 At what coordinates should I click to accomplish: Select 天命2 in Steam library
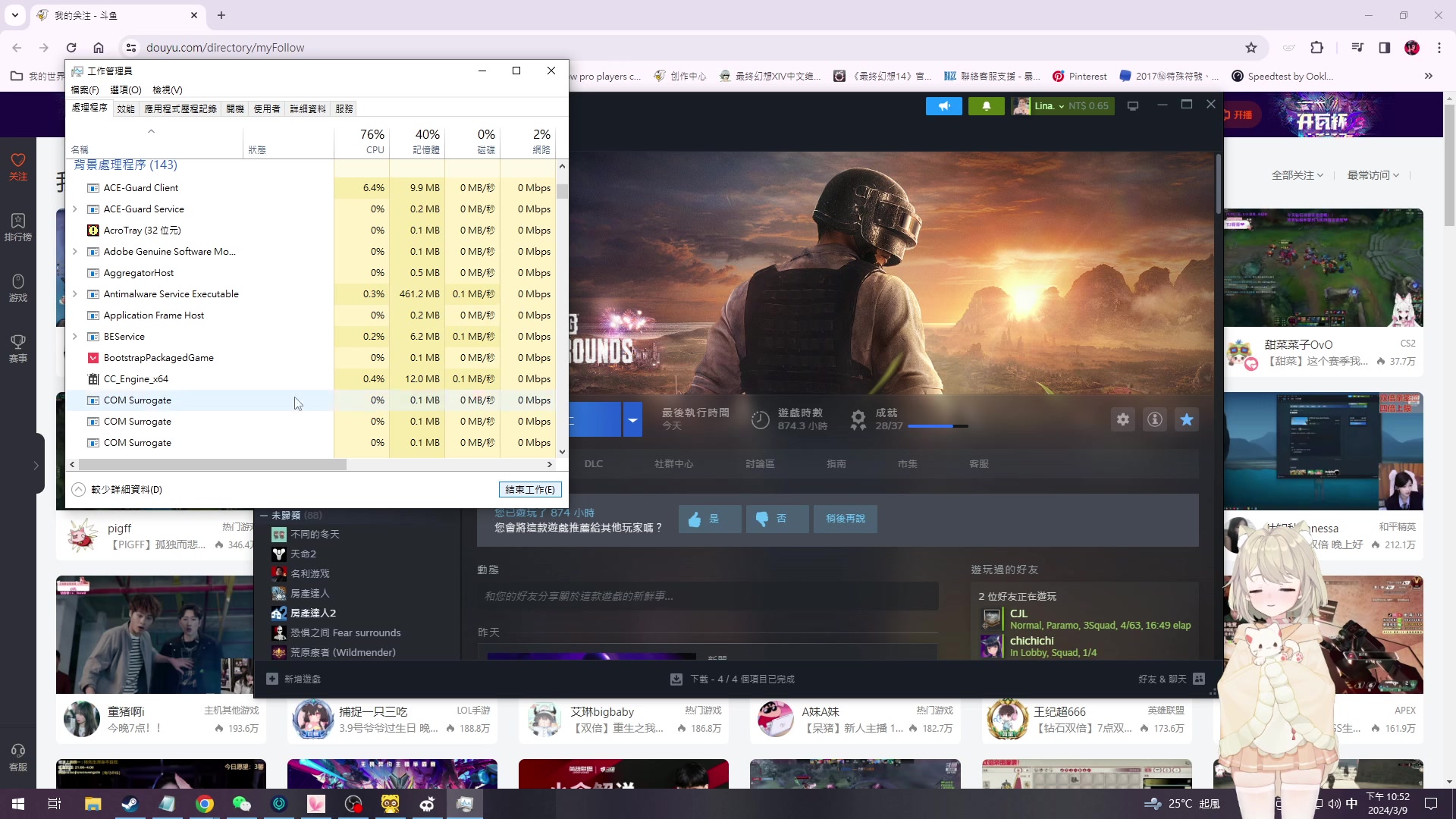[x=303, y=554]
